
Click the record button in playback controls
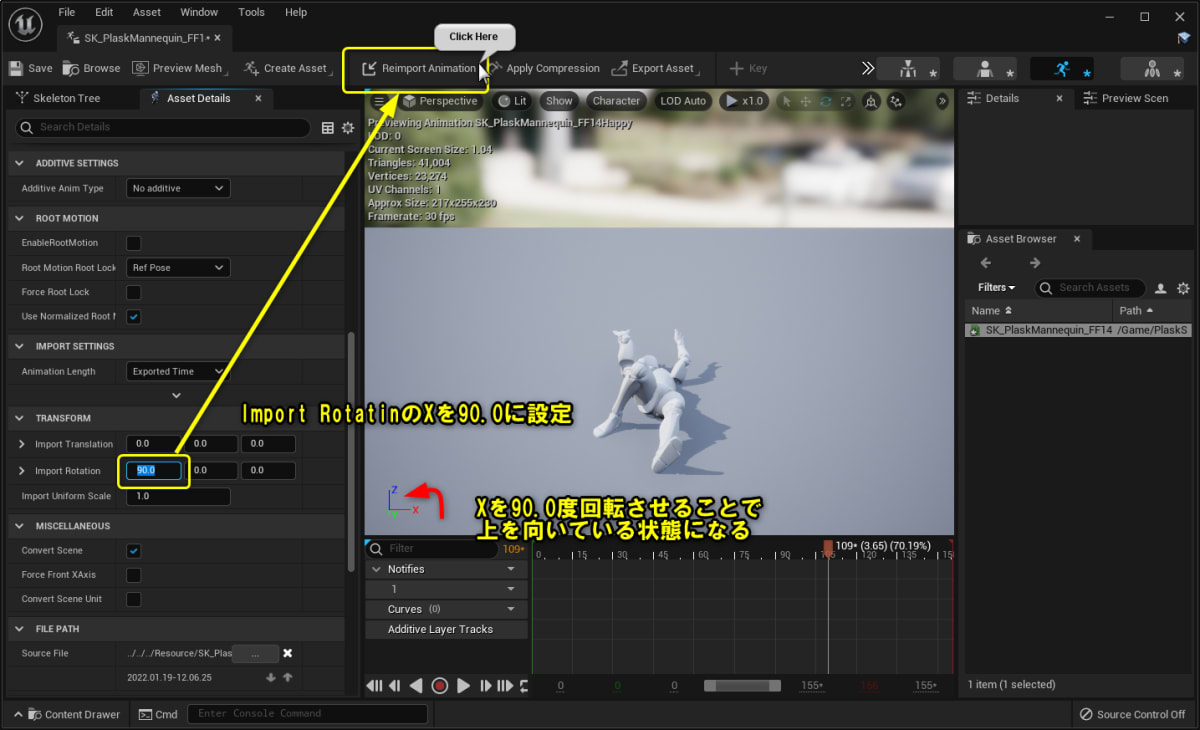pyautogui.click(x=439, y=686)
